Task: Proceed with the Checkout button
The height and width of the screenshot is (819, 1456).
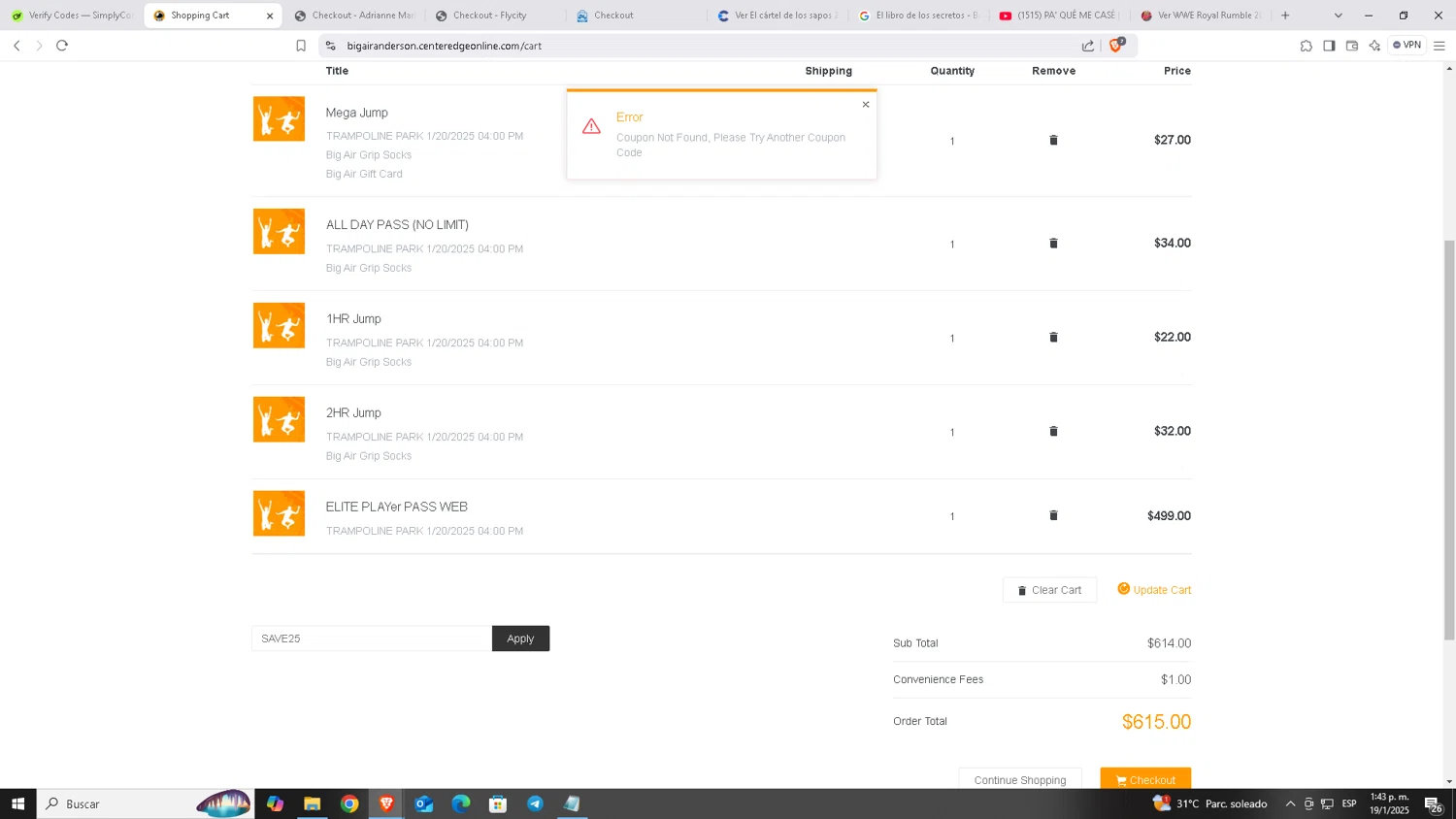Action: (x=1145, y=779)
